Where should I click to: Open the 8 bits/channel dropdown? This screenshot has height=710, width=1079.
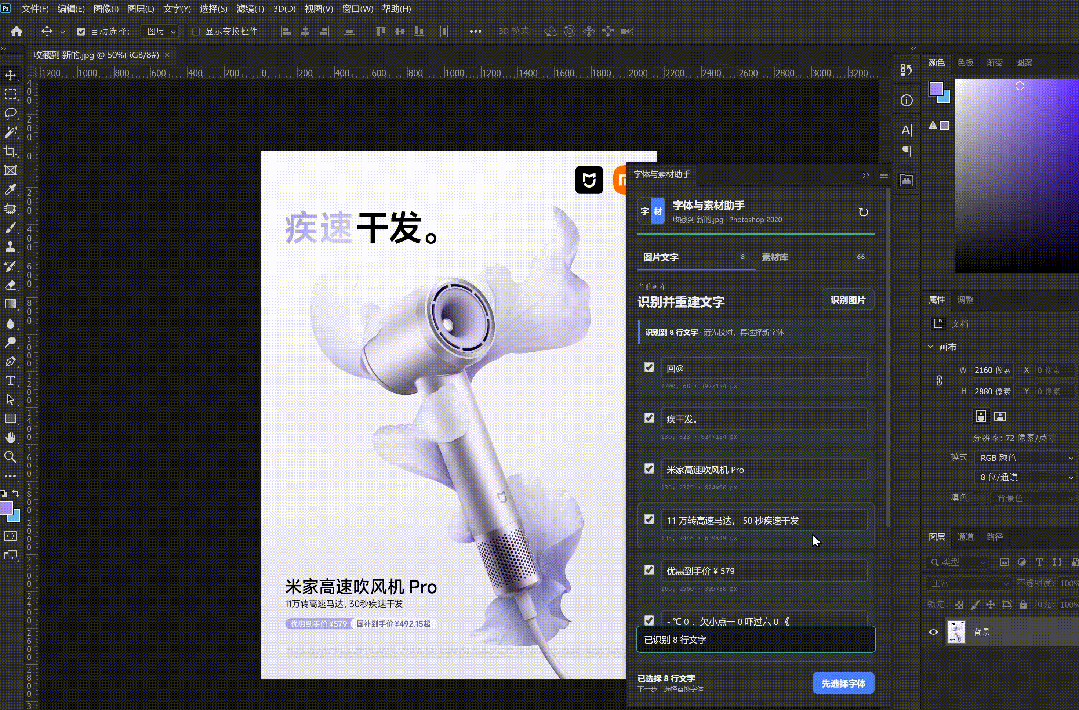pyautogui.click(x=1025, y=477)
